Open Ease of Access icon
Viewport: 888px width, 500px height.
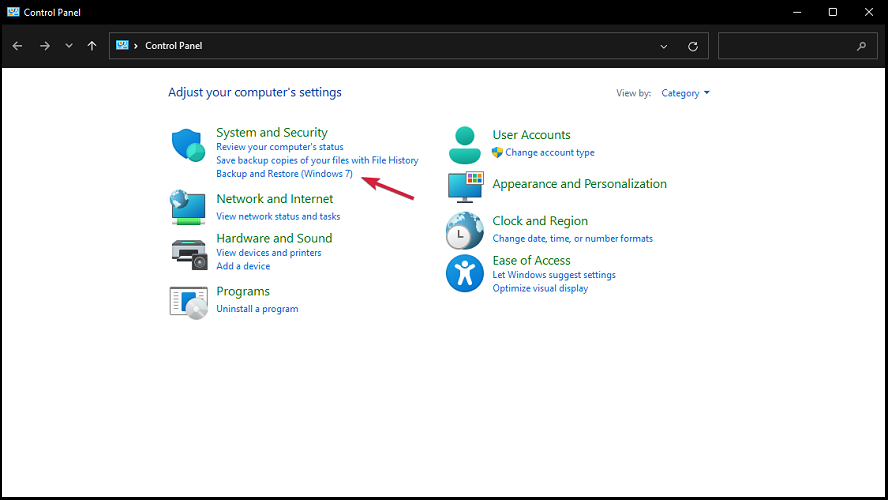[464, 273]
